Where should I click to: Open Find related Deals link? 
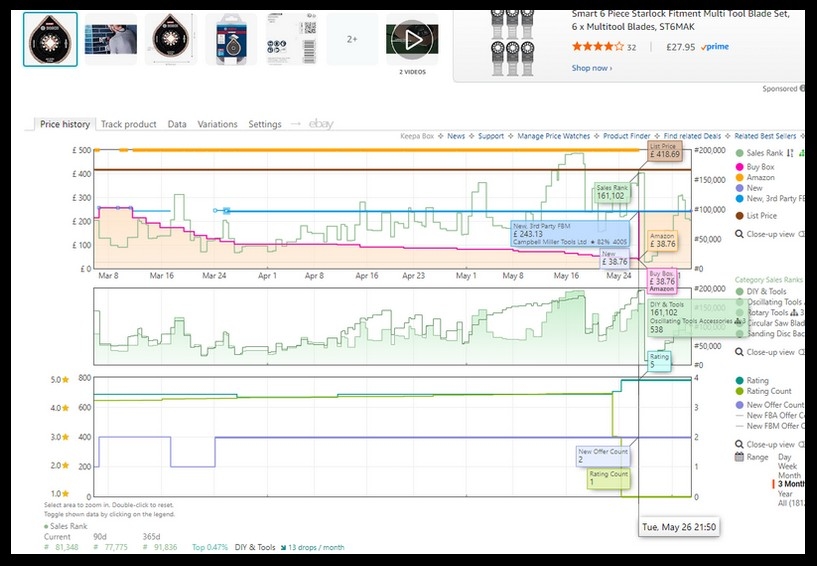pyautogui.click(x=692, y=136)
